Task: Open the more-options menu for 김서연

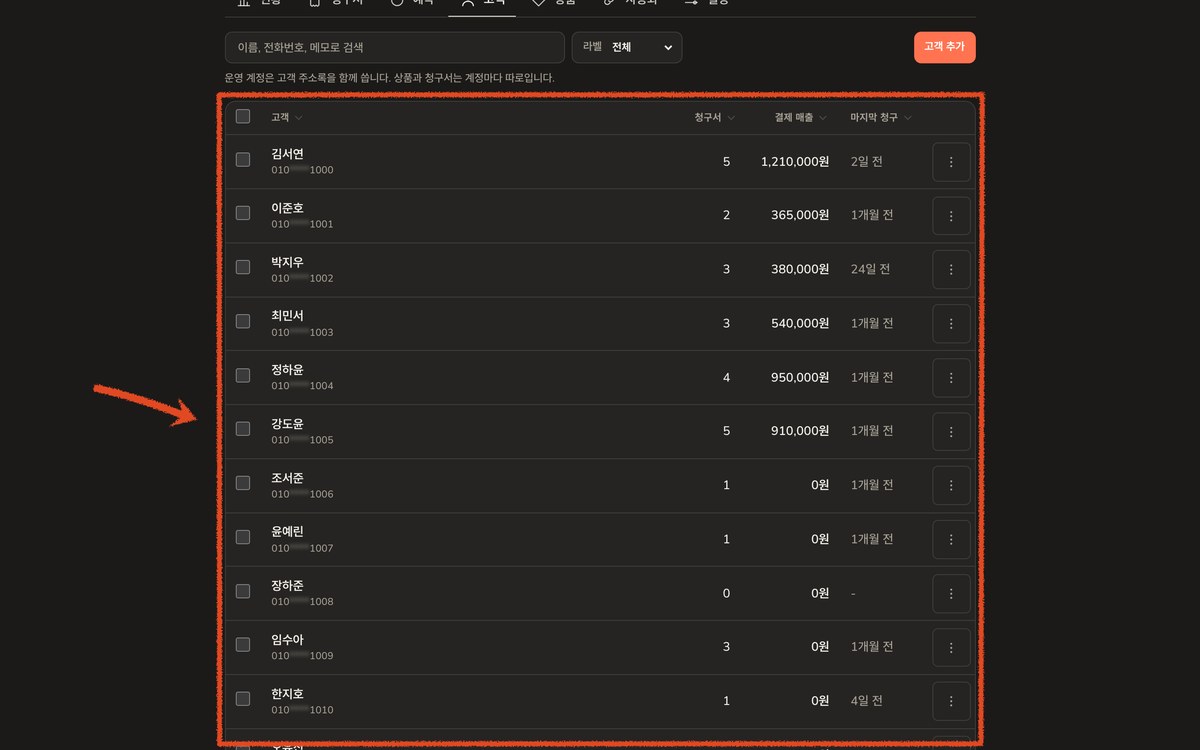Action: click(951, 161)
